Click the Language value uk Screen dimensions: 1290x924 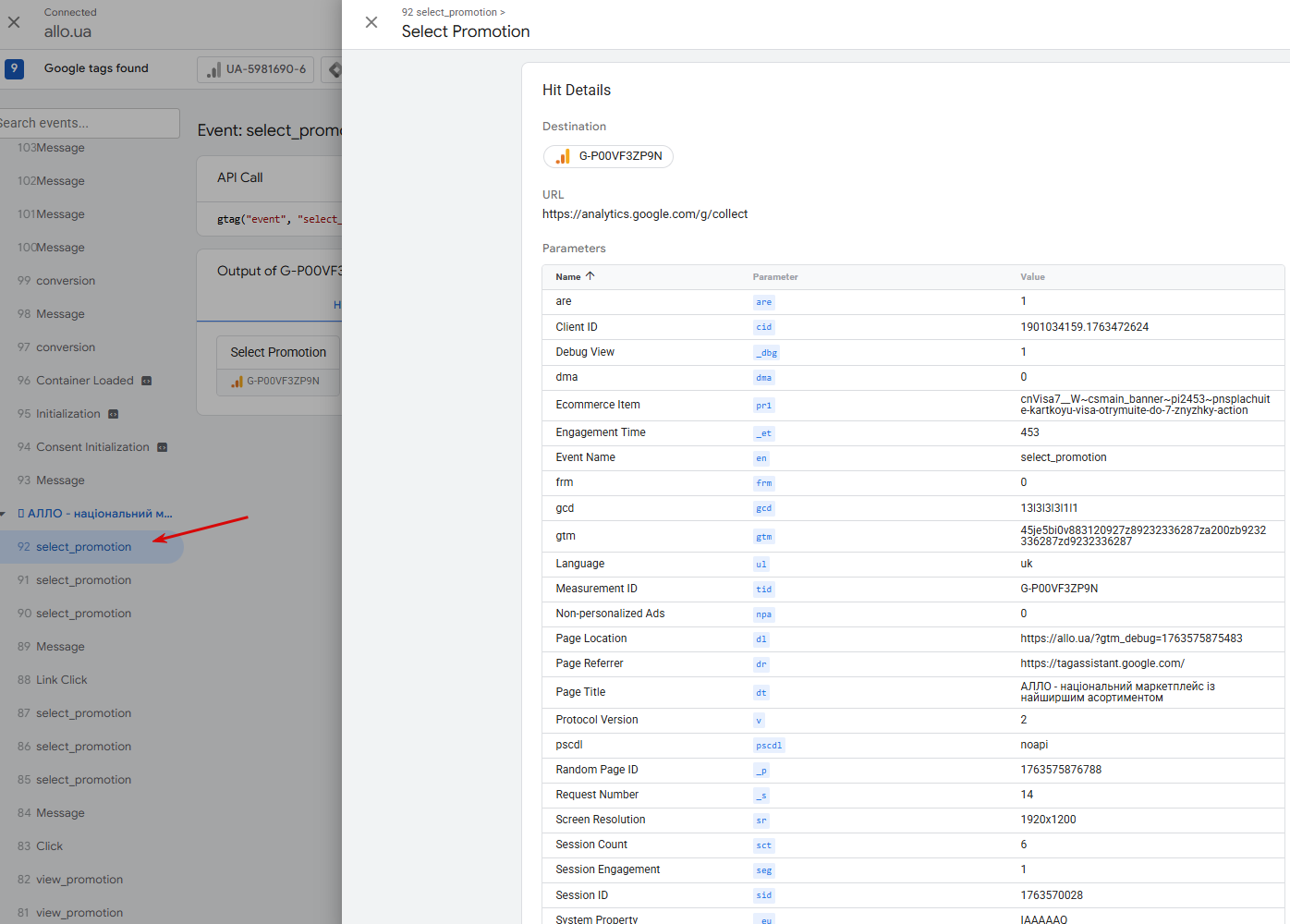point(1027,564)
